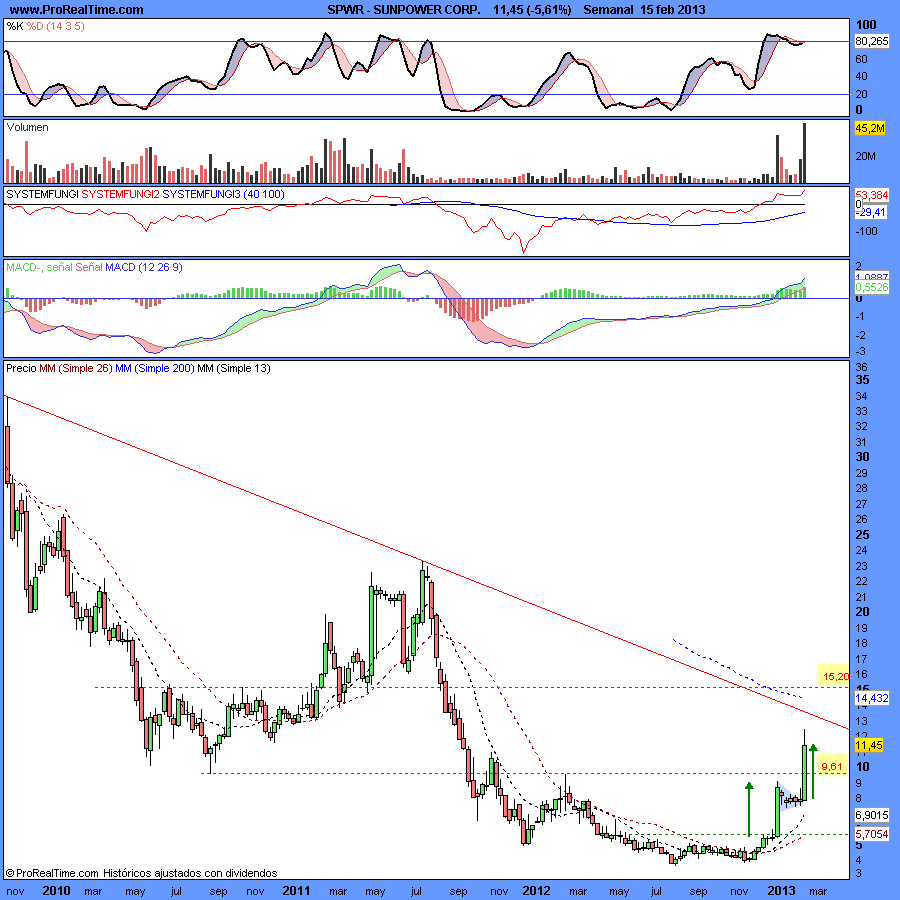Select the Volumen panel label

[x=28, y=127]
